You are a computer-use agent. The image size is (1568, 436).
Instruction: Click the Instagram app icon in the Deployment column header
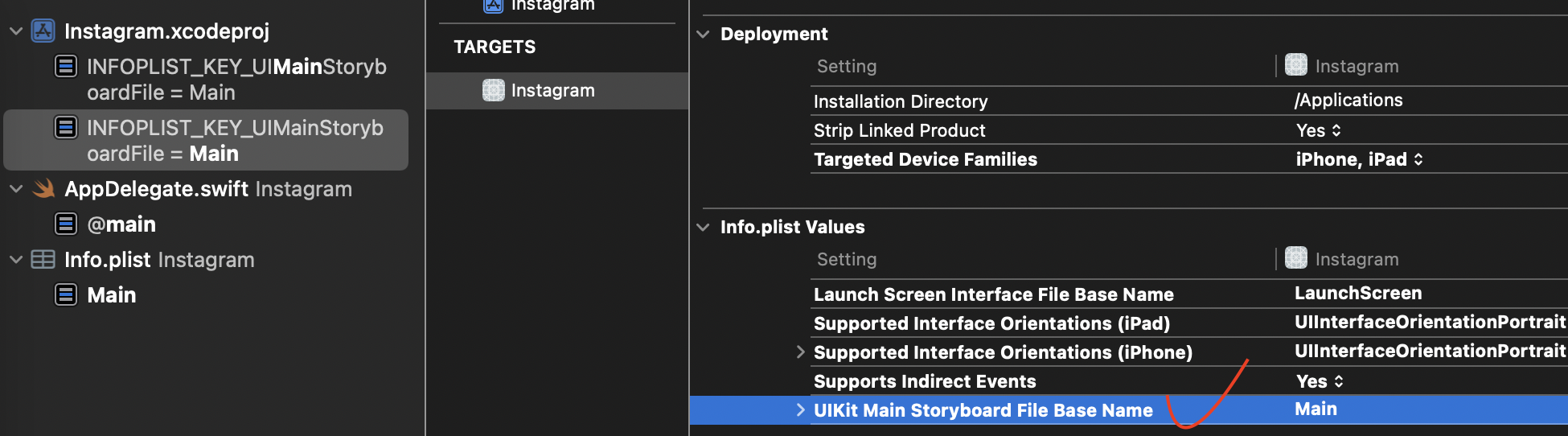[x=1296, y=64]
